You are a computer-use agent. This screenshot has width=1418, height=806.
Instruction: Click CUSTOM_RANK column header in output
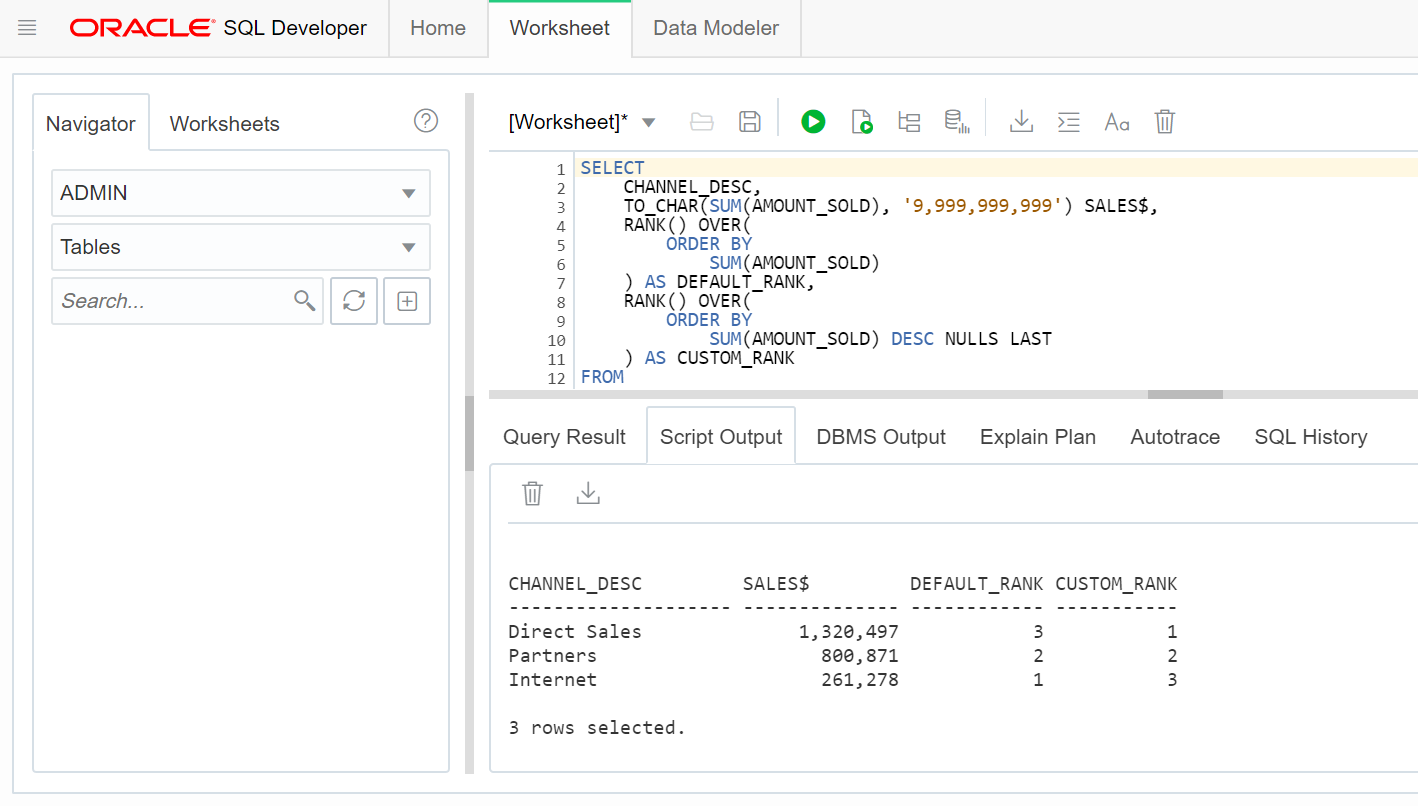[x=1116, y=584]
